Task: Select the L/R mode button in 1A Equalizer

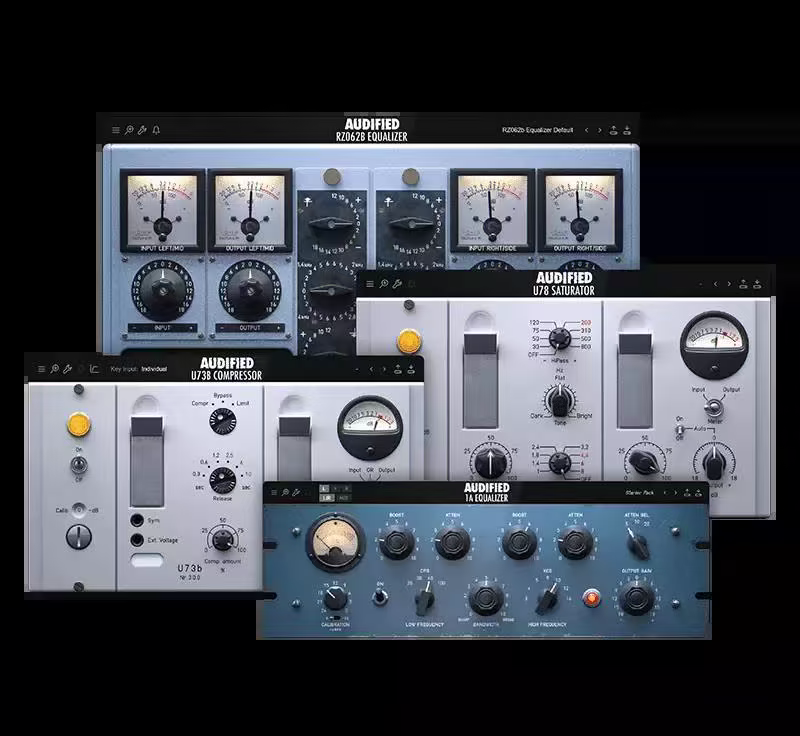Action: [x=327, y=498]
